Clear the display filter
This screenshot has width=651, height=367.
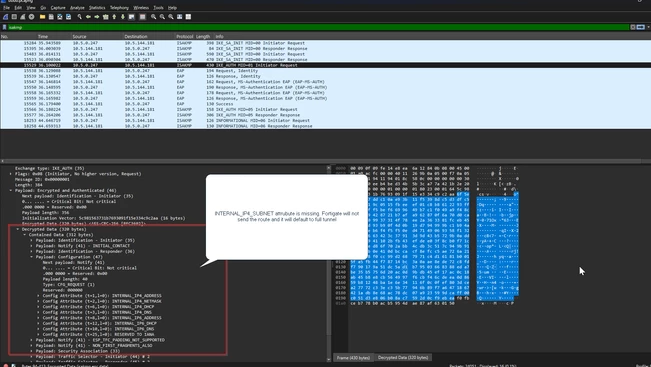pos(633,27)
